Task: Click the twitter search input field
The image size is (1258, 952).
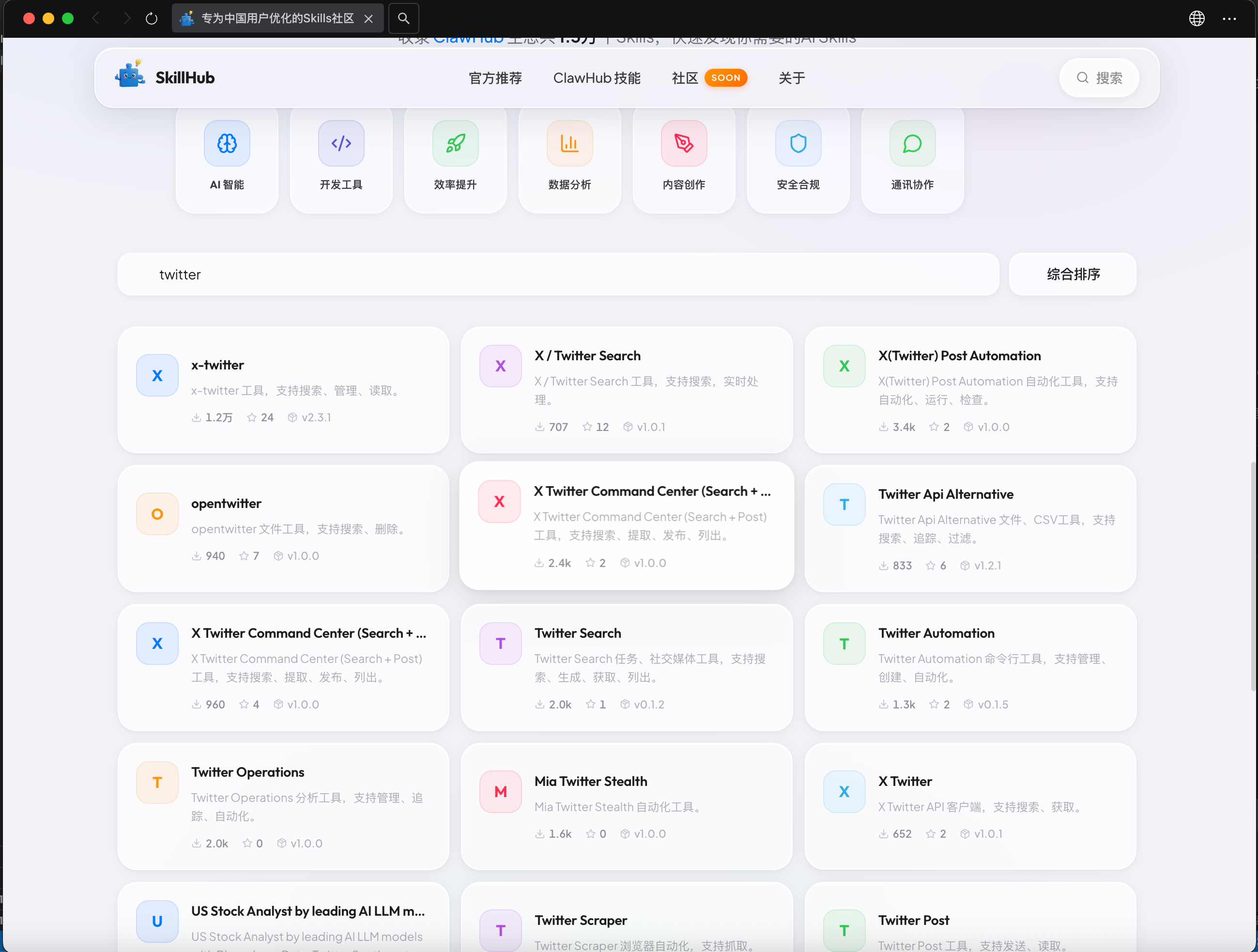Action: coord(557,274)
